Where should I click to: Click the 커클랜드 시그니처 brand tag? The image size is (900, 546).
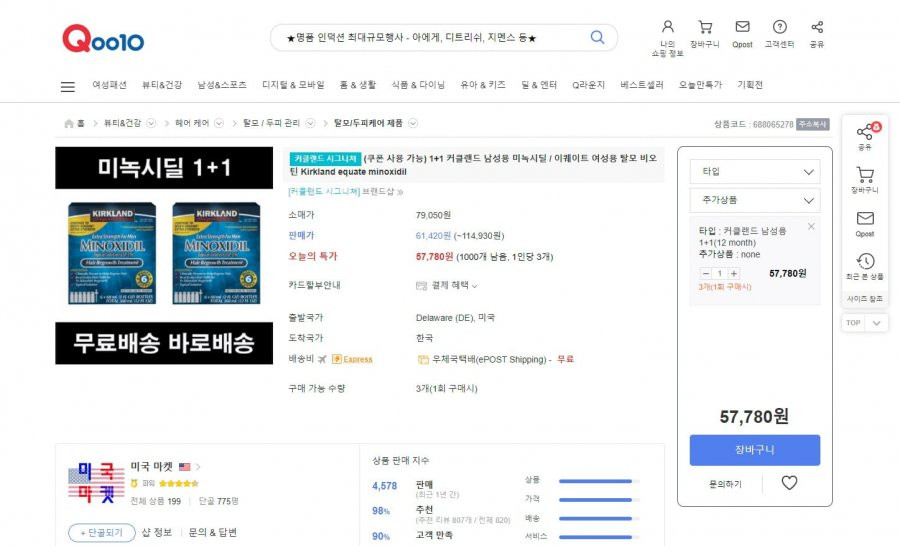click(x=325, y=158)
